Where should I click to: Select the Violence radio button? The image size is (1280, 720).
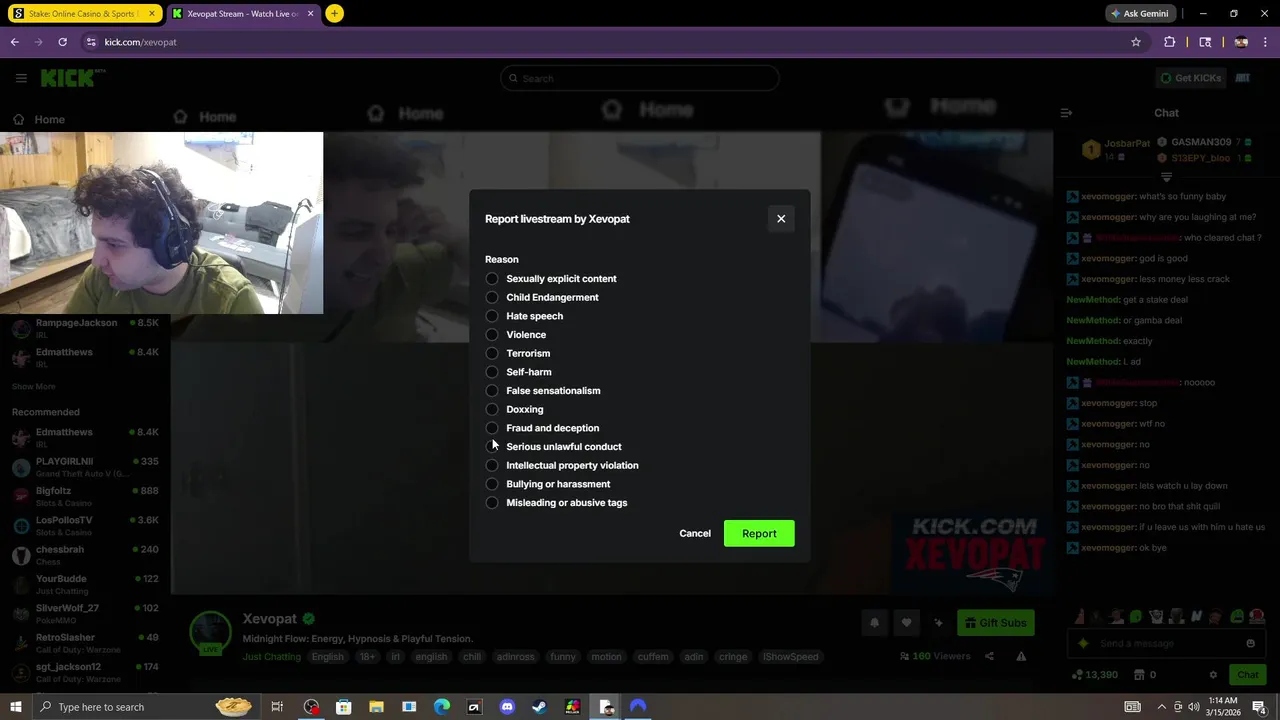(x=492, y=335)
